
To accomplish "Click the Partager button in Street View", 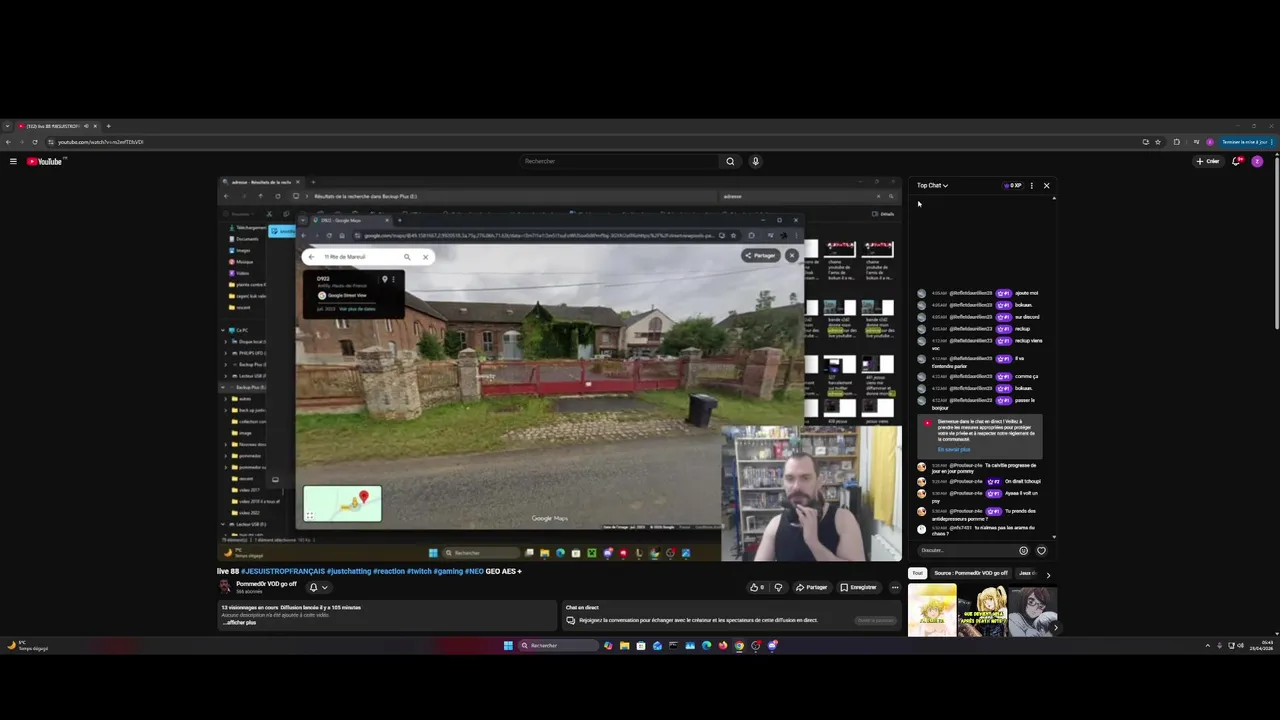I will pyautogui.click(x=761, y=255).
